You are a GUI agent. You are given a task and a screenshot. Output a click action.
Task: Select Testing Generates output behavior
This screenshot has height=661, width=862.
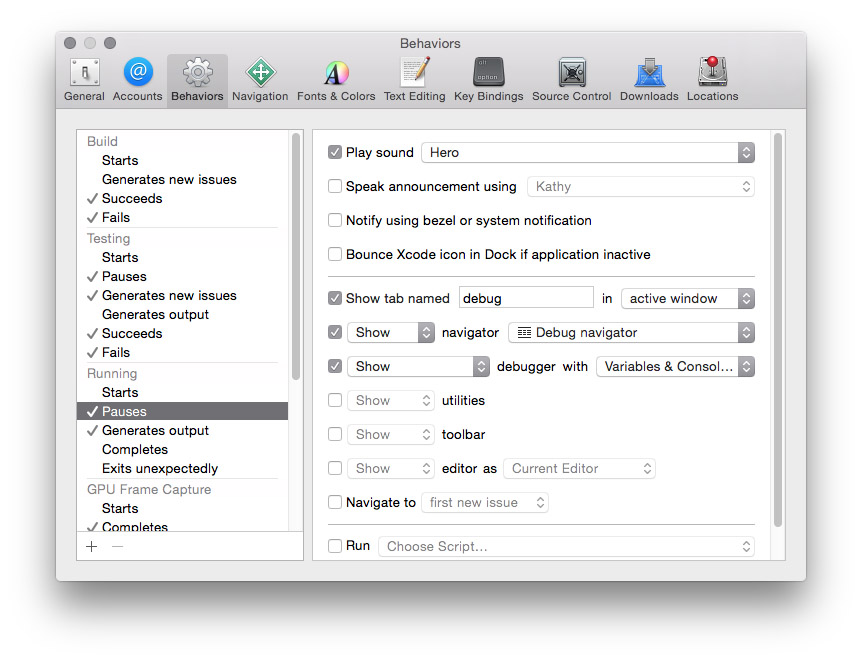183,314
